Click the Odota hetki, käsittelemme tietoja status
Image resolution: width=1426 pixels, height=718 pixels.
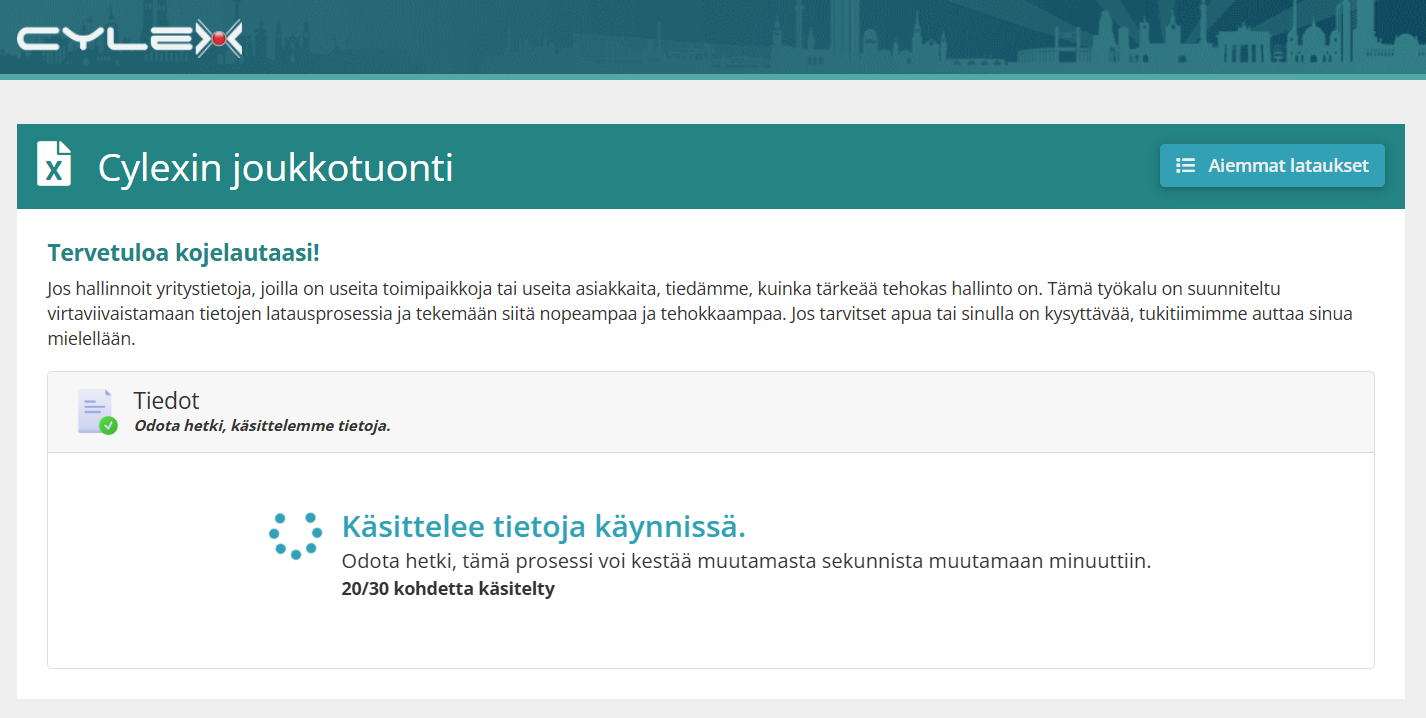pos(262,426)
